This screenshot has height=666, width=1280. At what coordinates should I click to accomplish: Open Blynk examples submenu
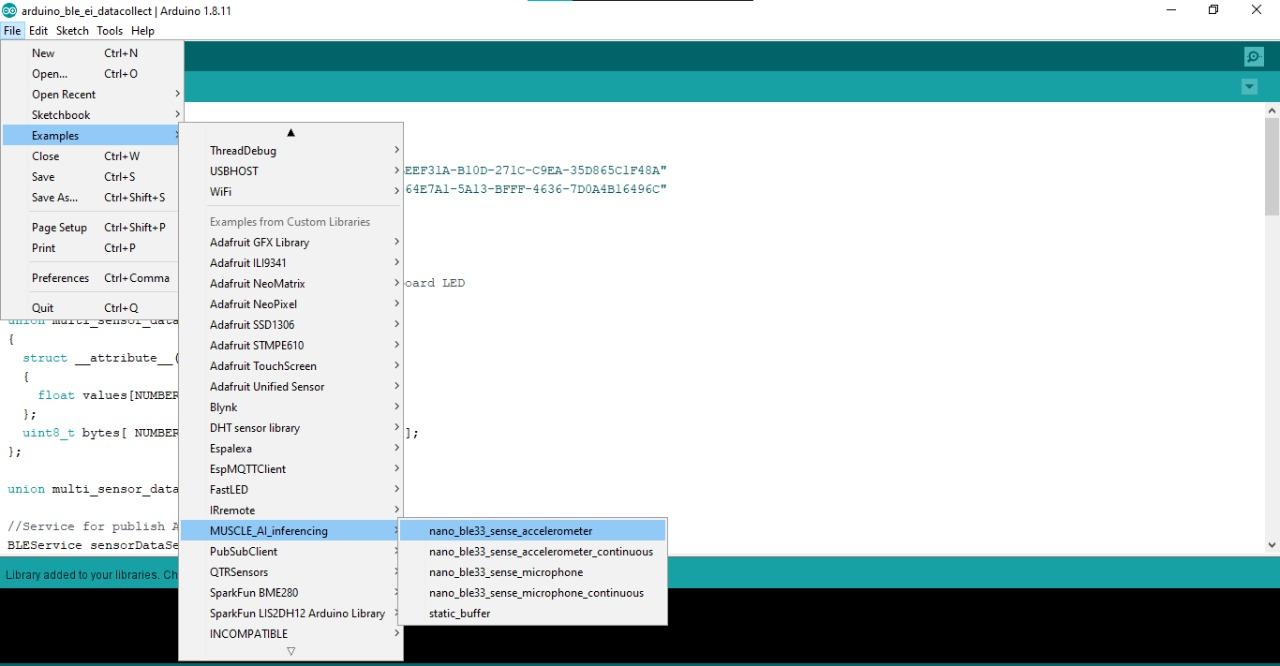click(291, 407)
